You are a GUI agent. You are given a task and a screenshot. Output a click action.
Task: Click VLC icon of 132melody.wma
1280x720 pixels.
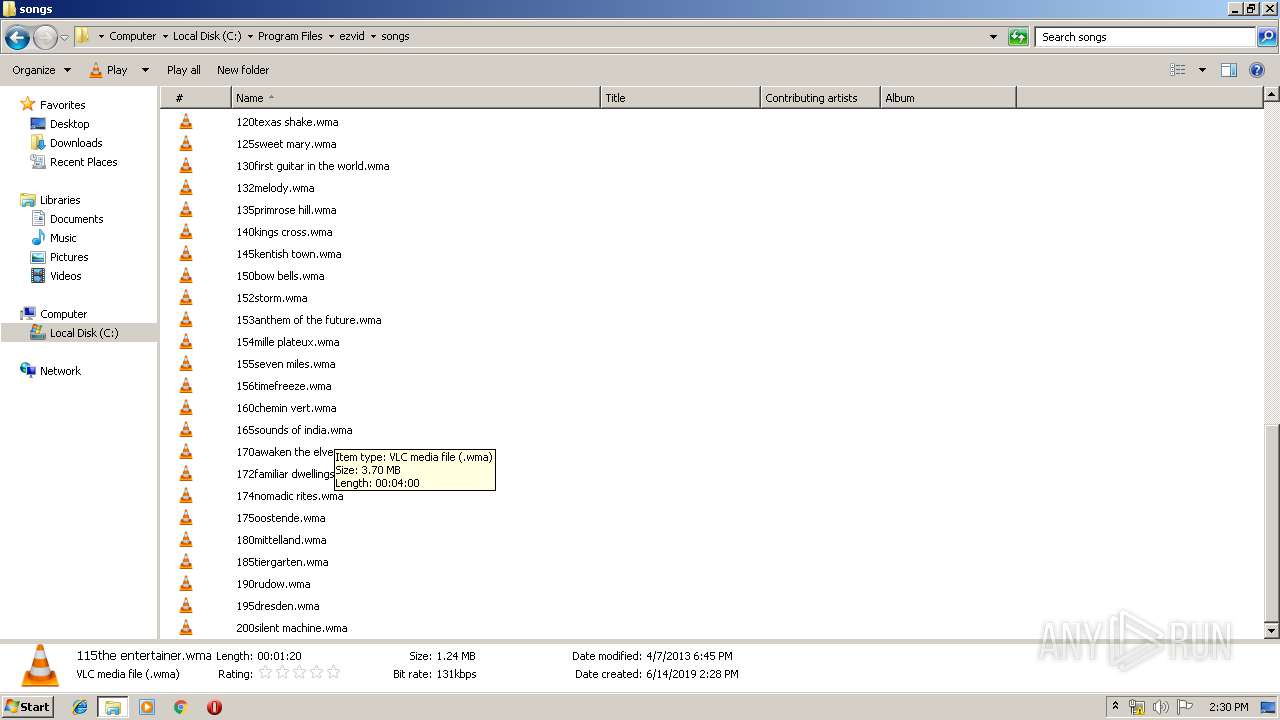click(185, 188)
